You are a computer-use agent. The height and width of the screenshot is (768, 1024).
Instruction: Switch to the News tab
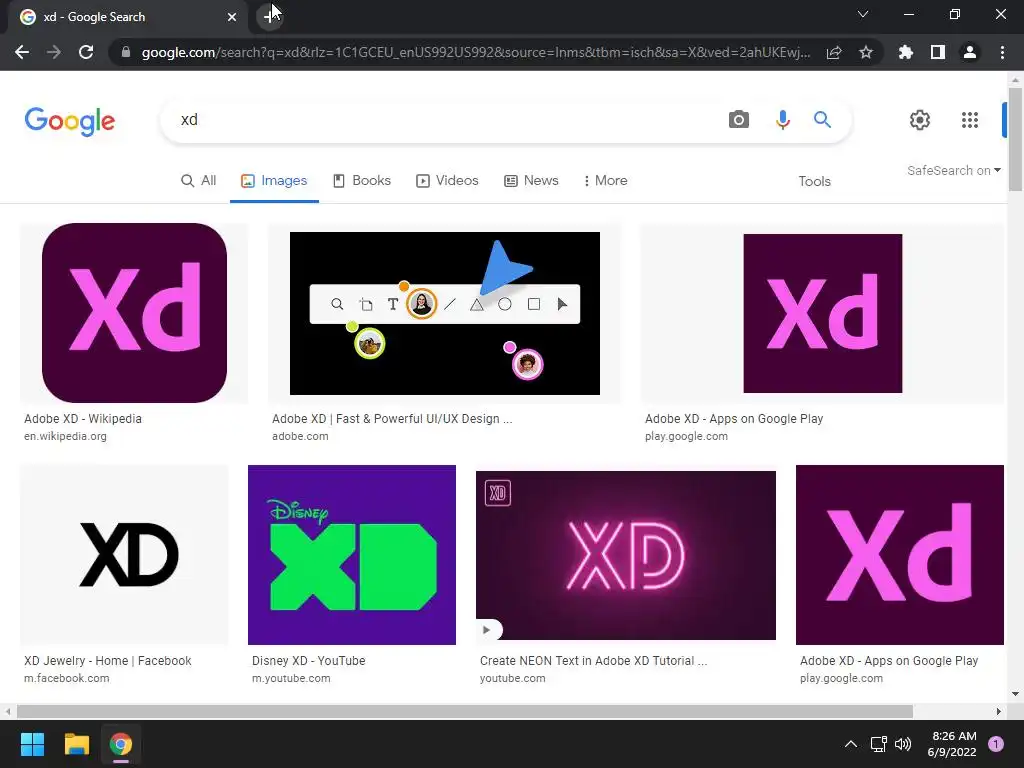(x=532, y=180)
